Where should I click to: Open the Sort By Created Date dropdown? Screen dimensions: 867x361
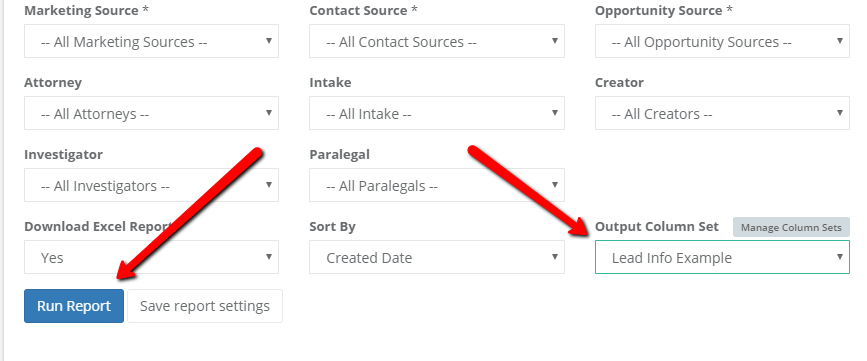436,257
